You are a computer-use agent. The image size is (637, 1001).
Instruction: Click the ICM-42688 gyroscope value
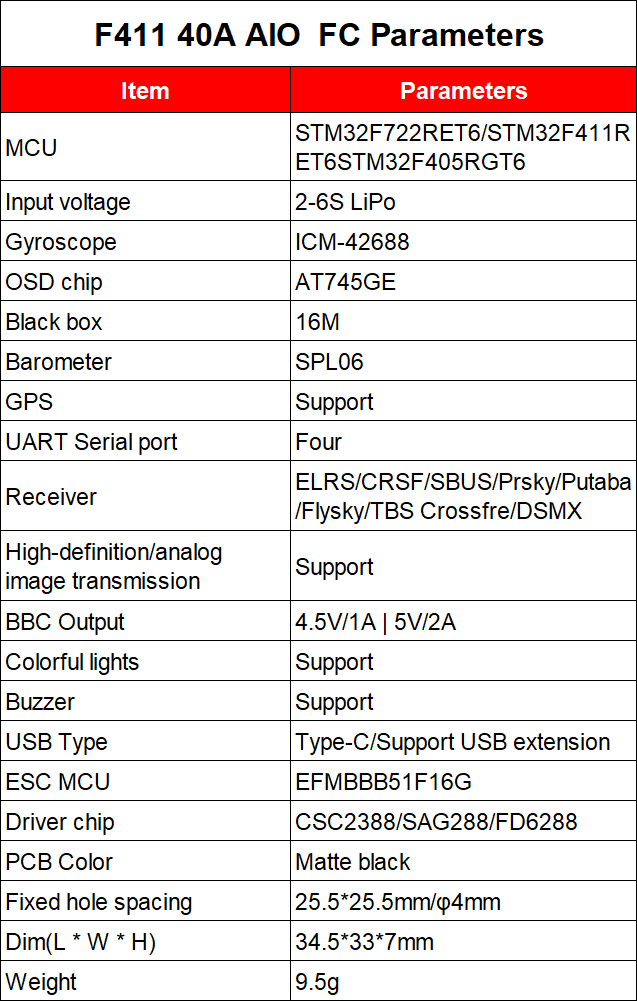click(352, 242)
